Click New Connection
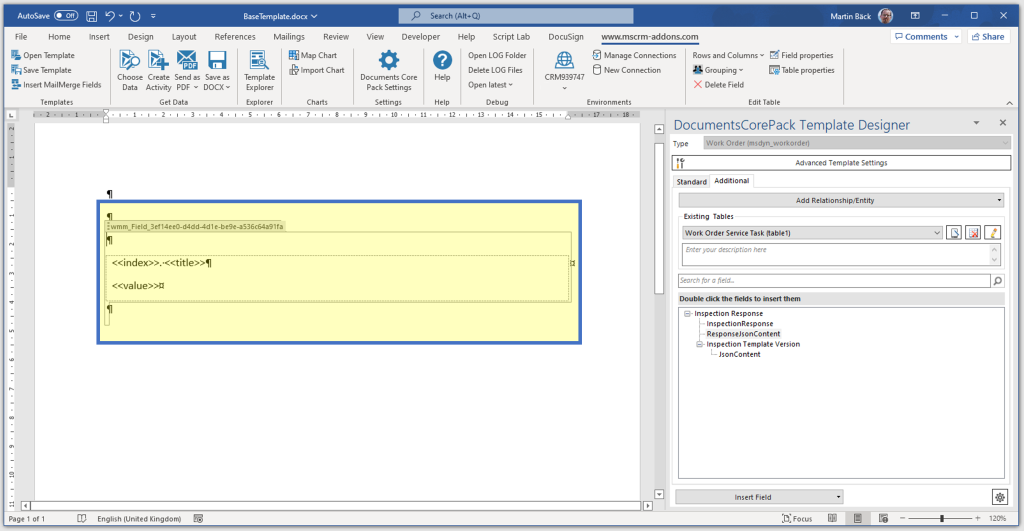The height and width of the screenshot is (531, 1024). pos(626,70)
